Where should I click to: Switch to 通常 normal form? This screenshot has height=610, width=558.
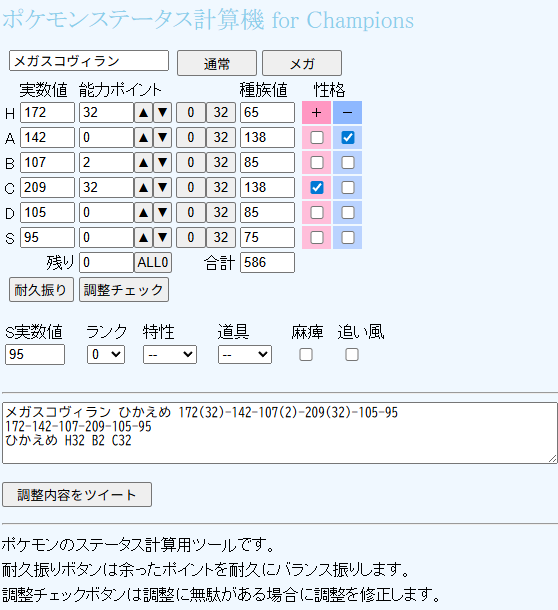pyautogui.click(x=217, y=63)
